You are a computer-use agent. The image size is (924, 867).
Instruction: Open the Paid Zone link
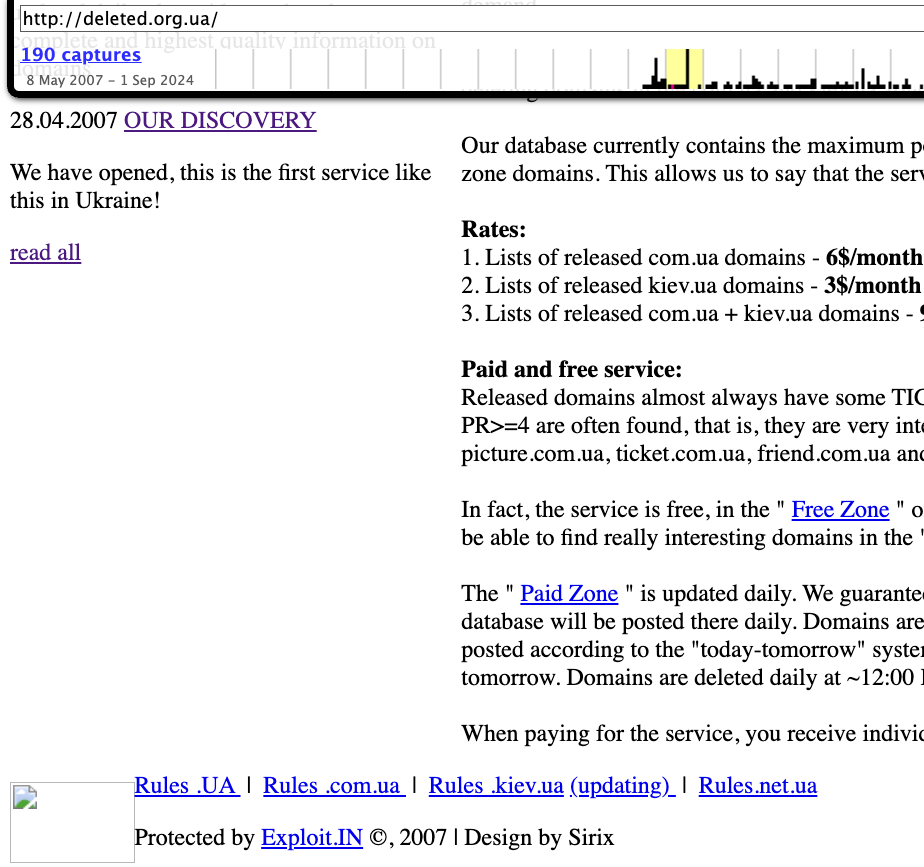568,593
